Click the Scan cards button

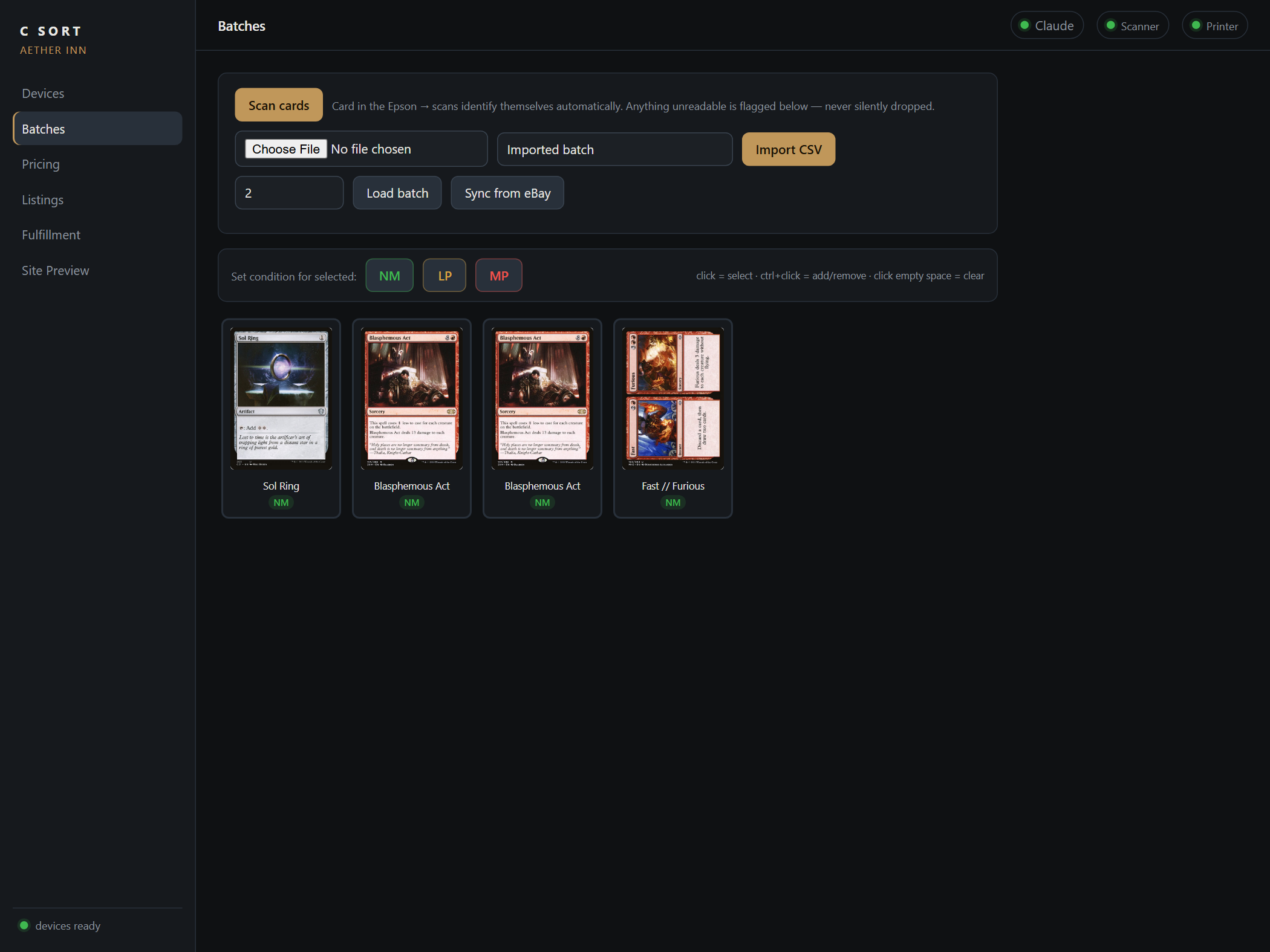tap(279, 105)
